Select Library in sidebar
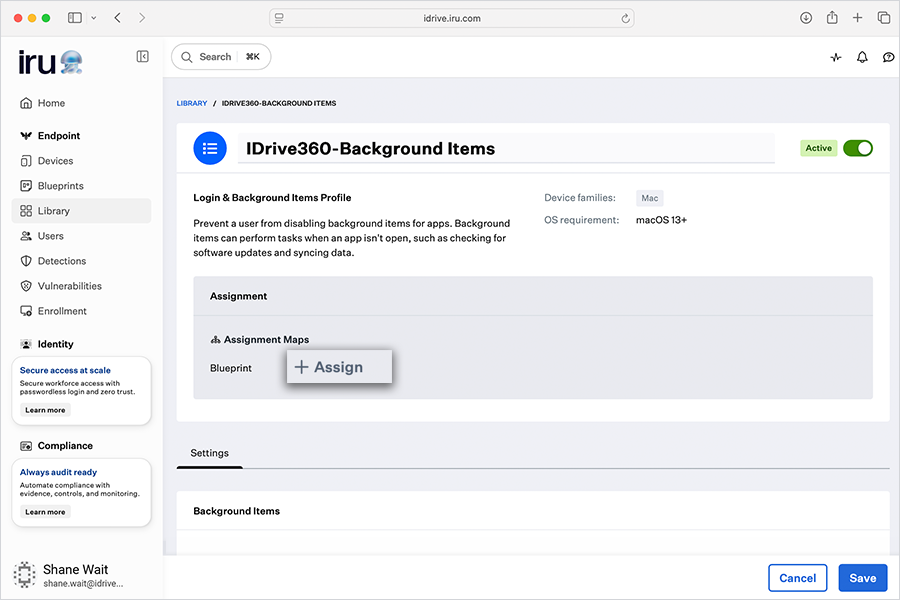This screenshot has width=900, height=600. pyautogui.click(x=81, y=211)
